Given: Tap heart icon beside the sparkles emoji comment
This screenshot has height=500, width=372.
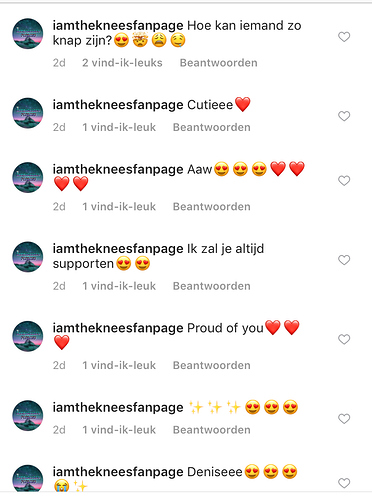Looking at the screenshot, I should coord(344,419).
